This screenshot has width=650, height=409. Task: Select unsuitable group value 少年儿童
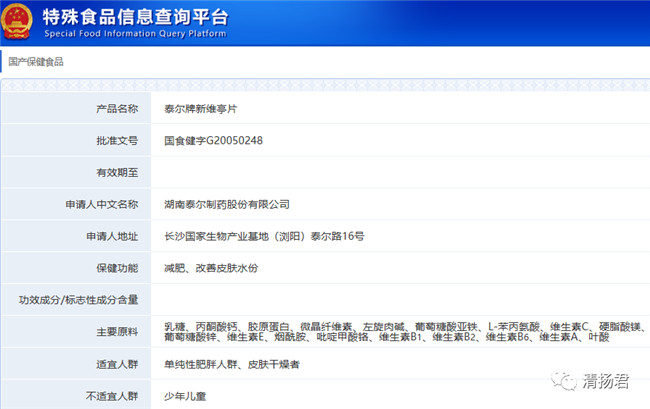click(x=185, y=396)
